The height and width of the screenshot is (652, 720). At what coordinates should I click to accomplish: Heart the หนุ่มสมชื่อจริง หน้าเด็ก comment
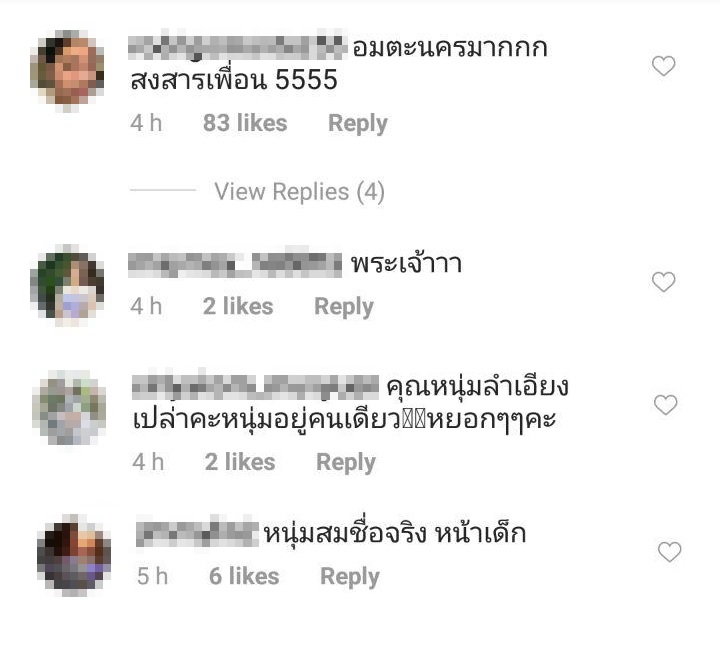pyautogui.click(x=669, y=551)
